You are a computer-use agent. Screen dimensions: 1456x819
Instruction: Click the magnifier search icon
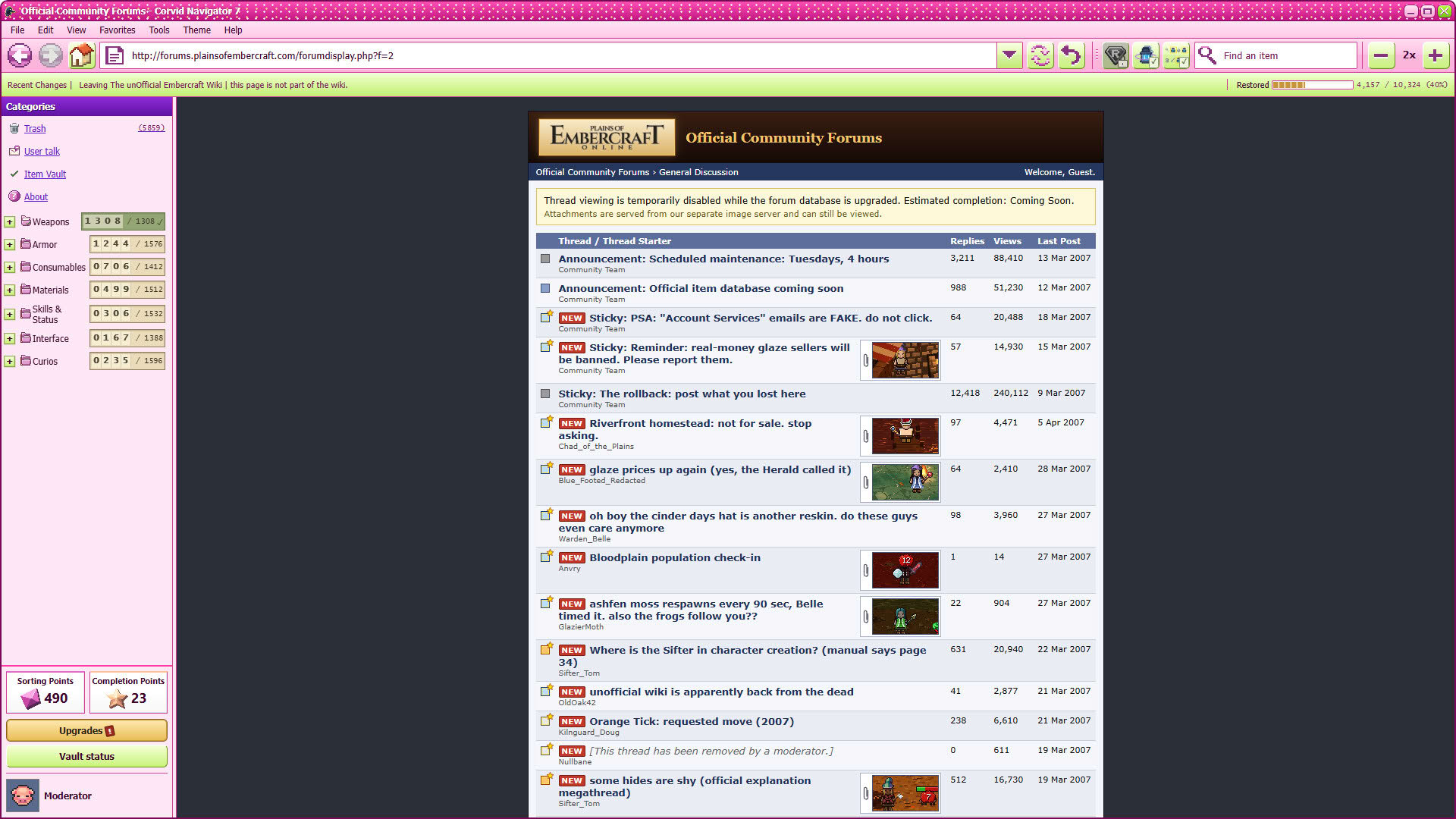click(x=1208, y=55)
